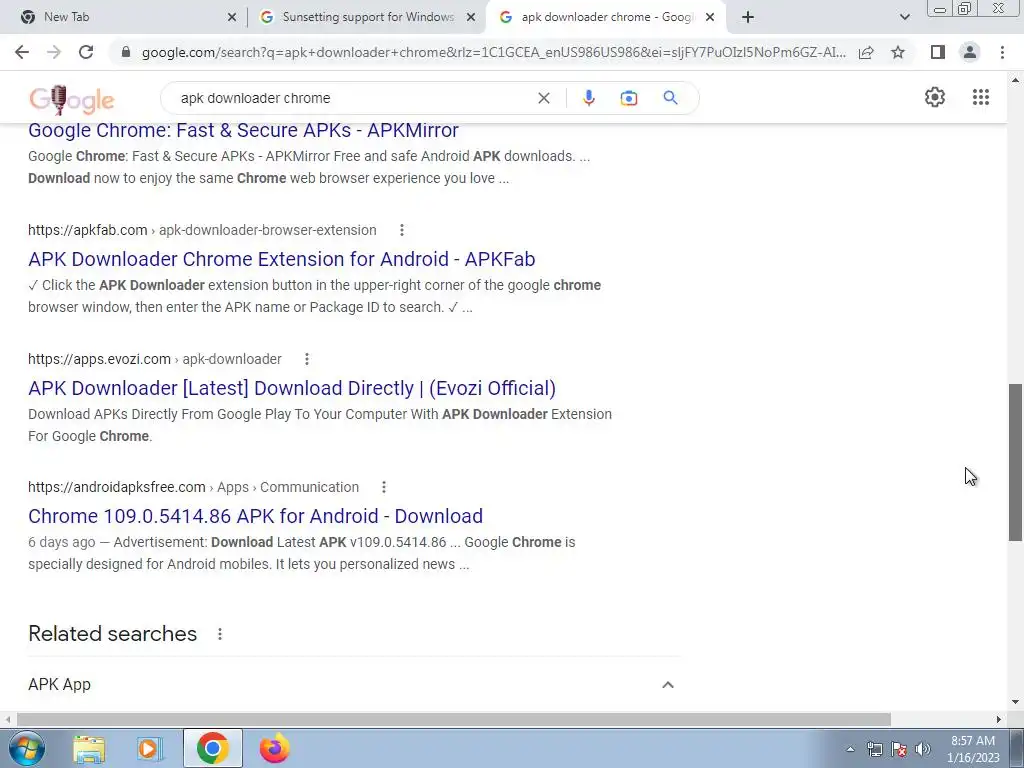Launch Firefox from the taskbar
The width and height of the screenshot is (1024, 768).
274,748
